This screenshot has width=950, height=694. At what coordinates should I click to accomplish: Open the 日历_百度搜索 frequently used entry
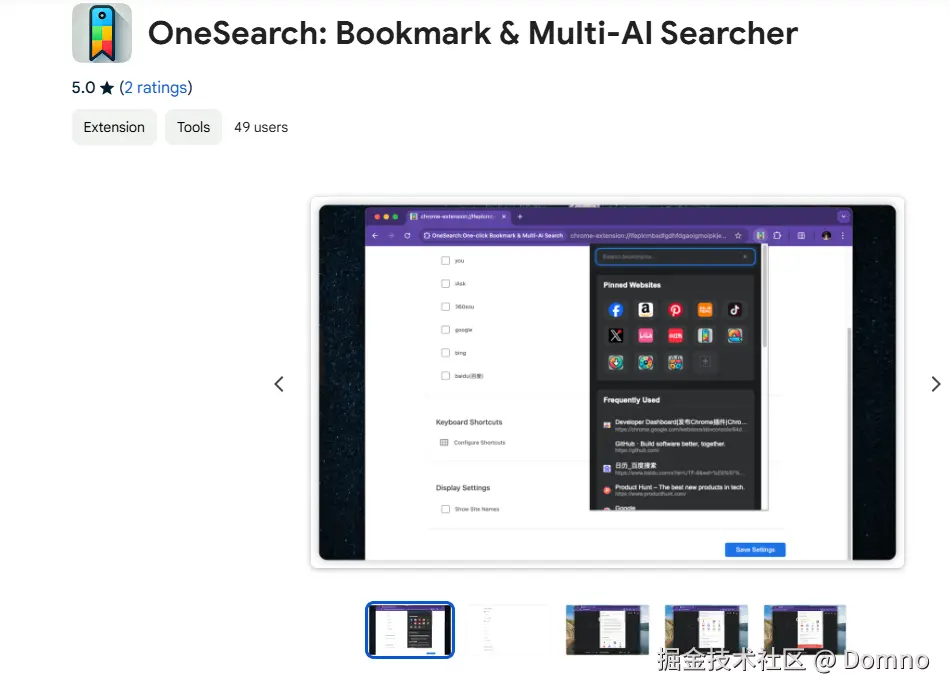point(675,469)
